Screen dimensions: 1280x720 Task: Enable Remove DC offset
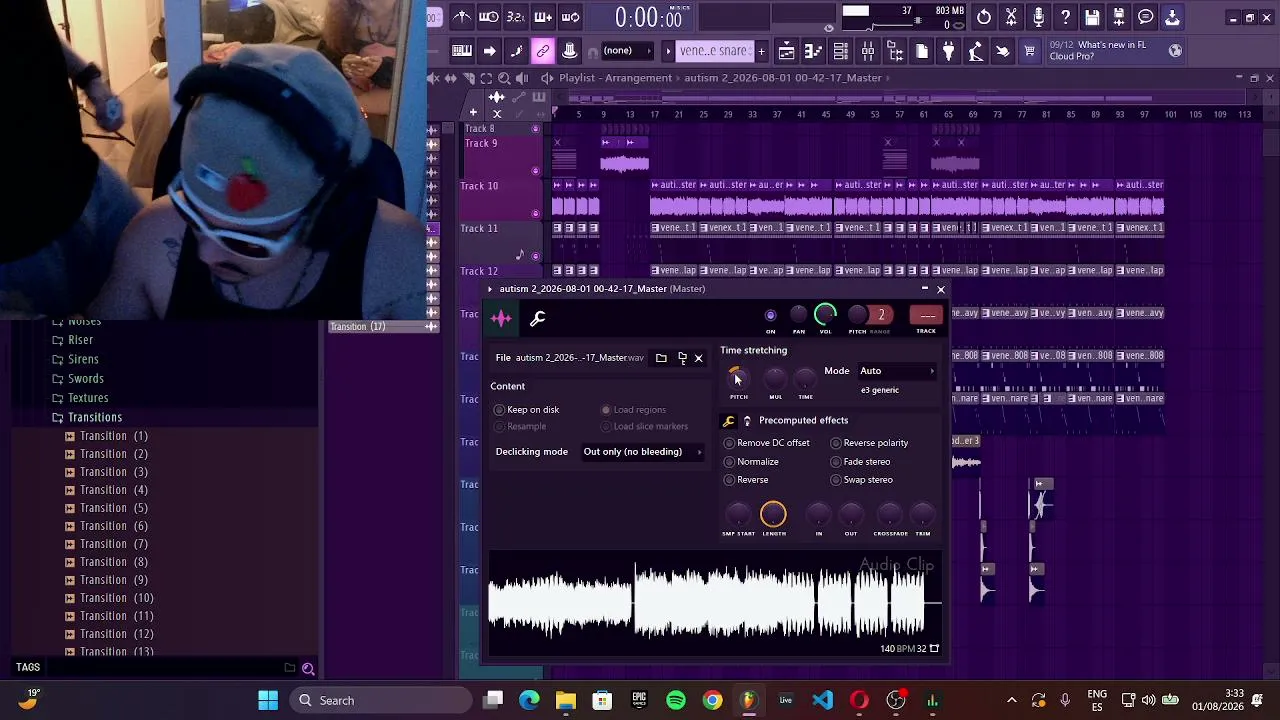766,443
